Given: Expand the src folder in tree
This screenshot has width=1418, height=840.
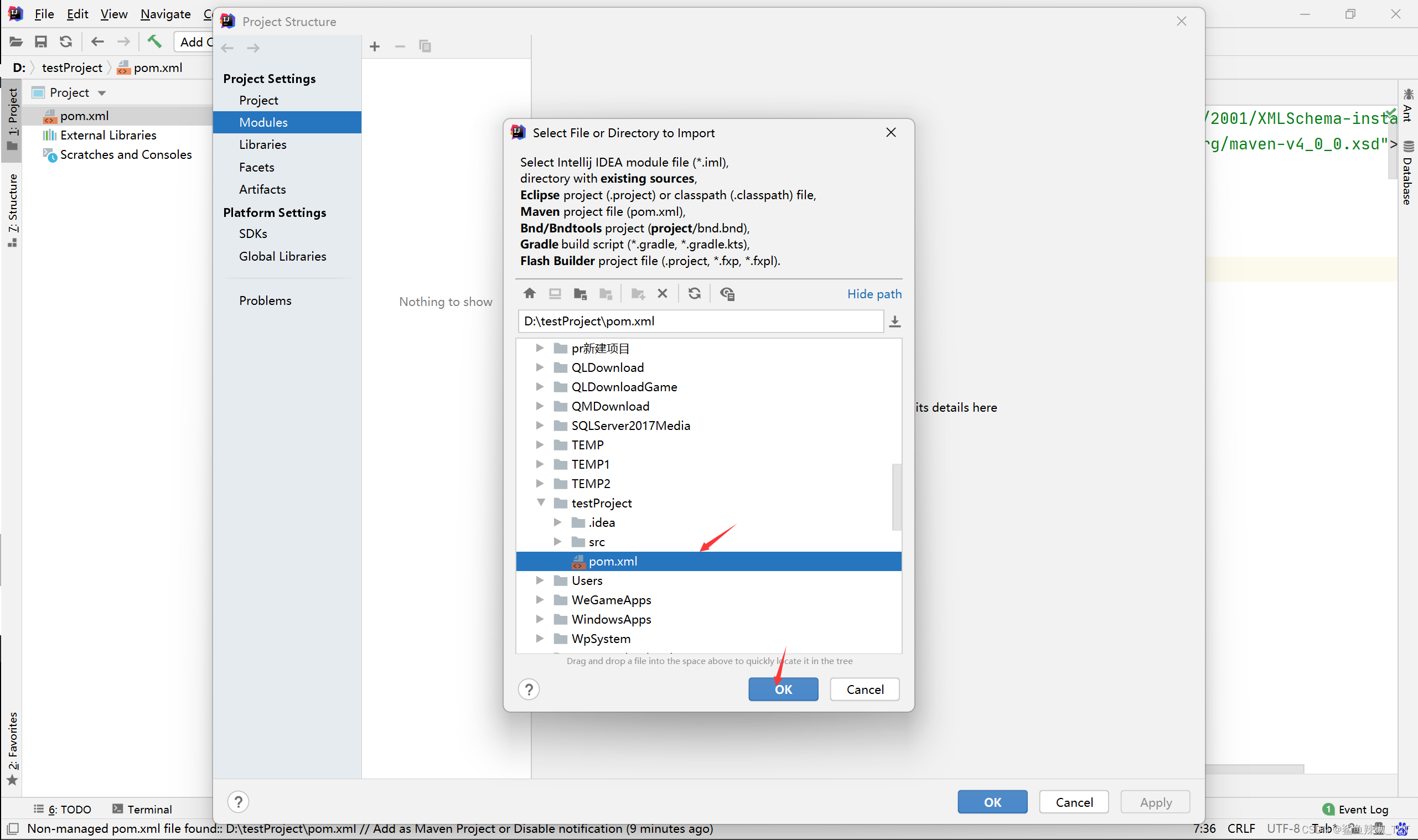Looking at the screenshot, I should 557,542.
